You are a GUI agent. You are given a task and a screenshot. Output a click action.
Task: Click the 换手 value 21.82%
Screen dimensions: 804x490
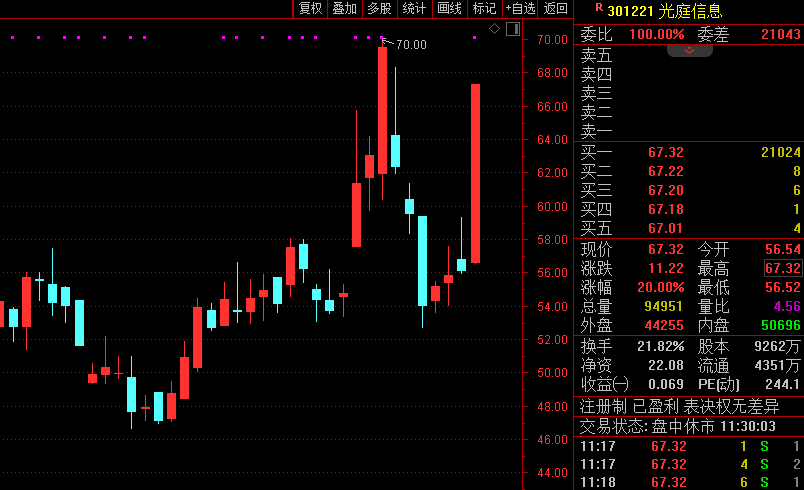coord(660,346)
